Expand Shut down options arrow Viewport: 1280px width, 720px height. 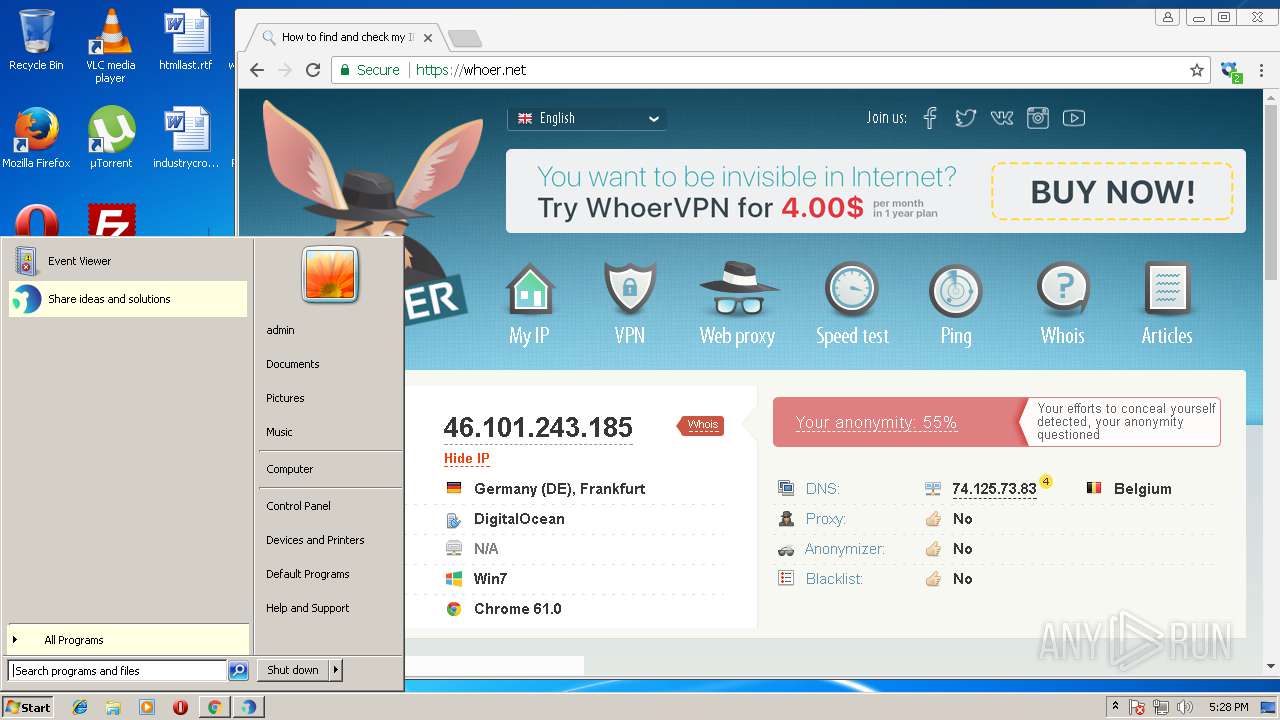click(336, 670)
